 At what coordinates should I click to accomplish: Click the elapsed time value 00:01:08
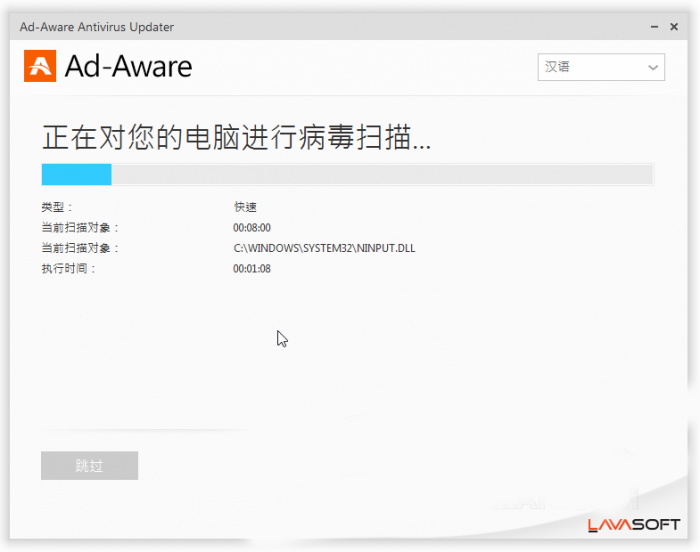[x=252, y=269]
